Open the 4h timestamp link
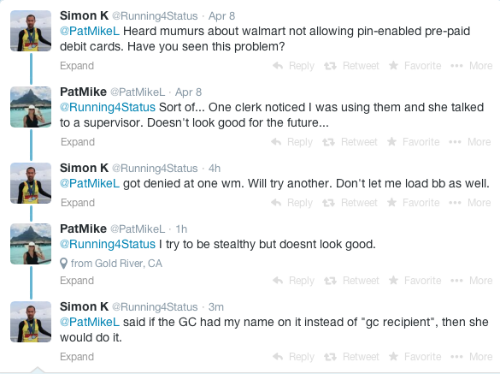The image size is (500, 374). [x=215, y=168]
